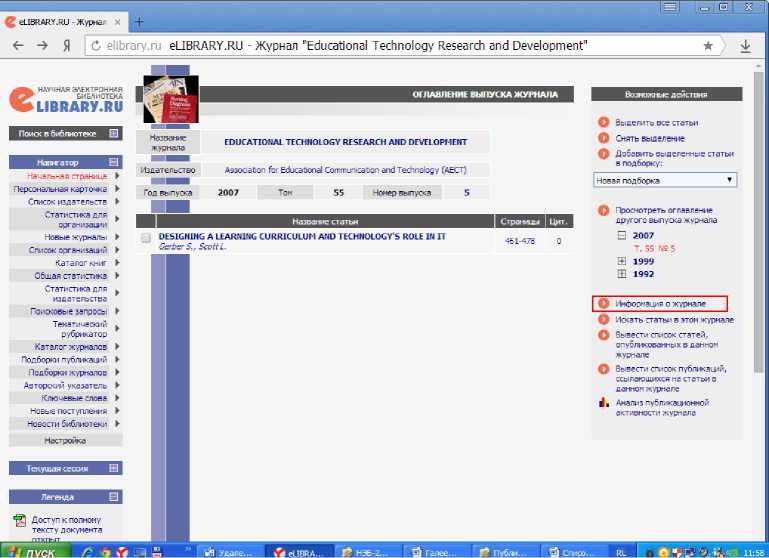
Task: Click the eLIBRARY.RU logo
Action: point(66,99)
